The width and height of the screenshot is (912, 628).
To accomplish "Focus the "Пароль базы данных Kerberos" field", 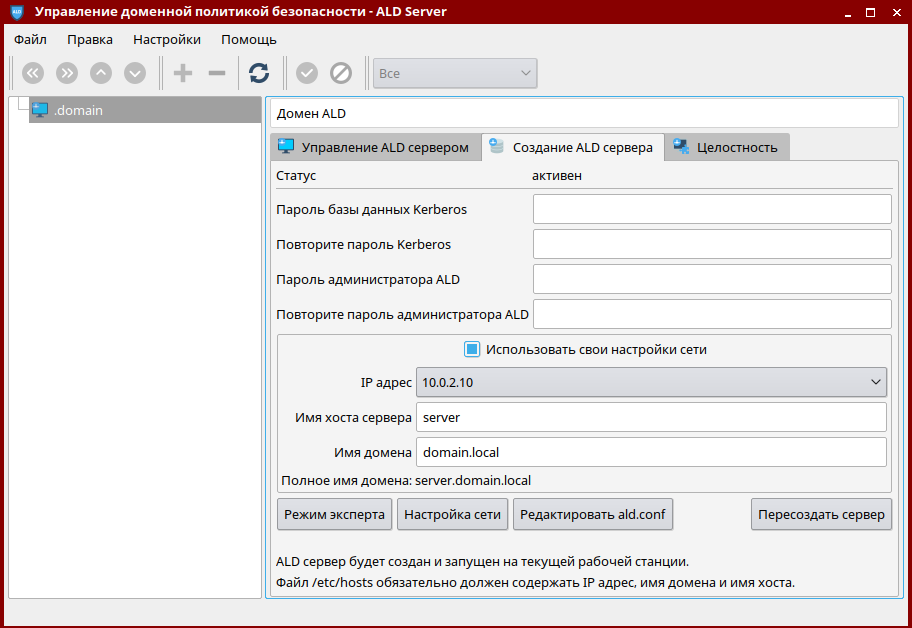I will coord(712,209).
